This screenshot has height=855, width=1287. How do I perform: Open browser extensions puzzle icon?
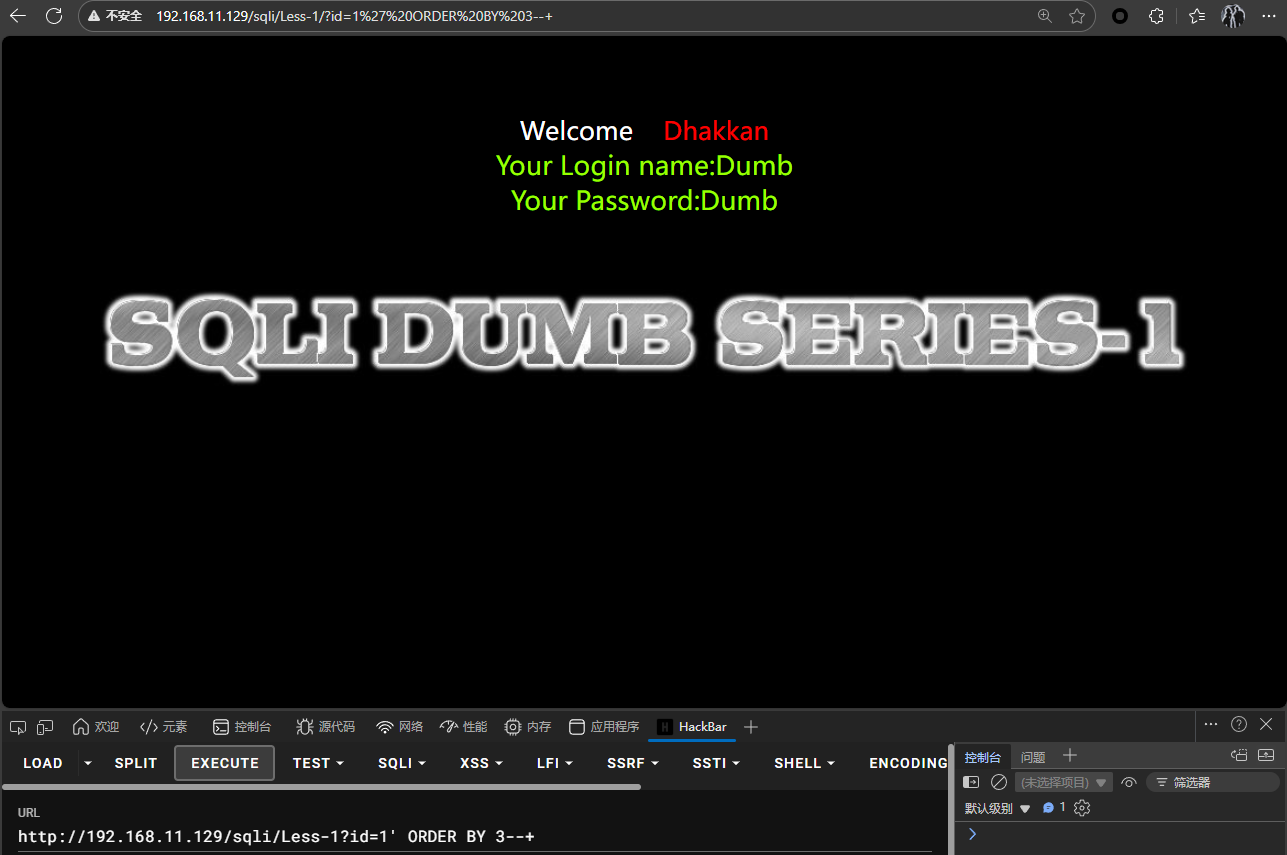coord(1156,16)
